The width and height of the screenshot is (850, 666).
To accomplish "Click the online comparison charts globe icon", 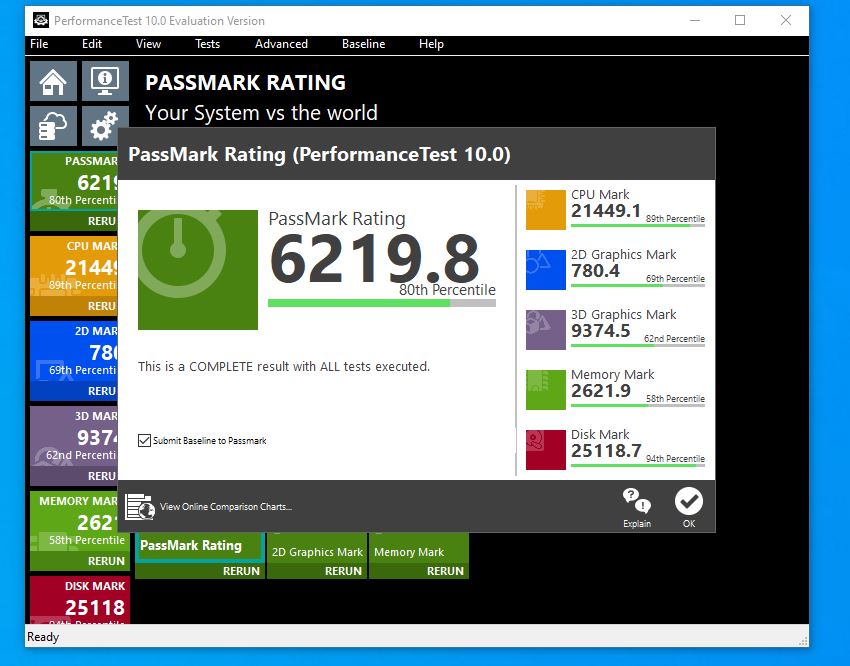I will click(140, 507).
